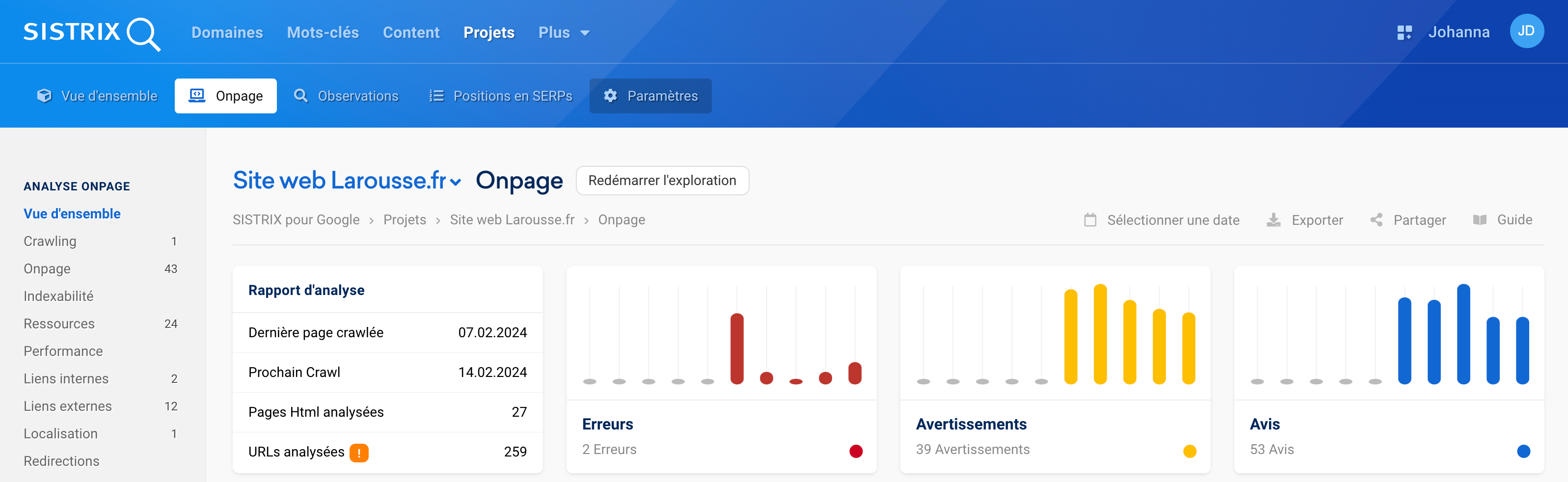Image resolution: width=1568 pixels, height=482 pixels.
Task: Click Site web Larousse.fr breadcrumb
Action: (512, 220)
